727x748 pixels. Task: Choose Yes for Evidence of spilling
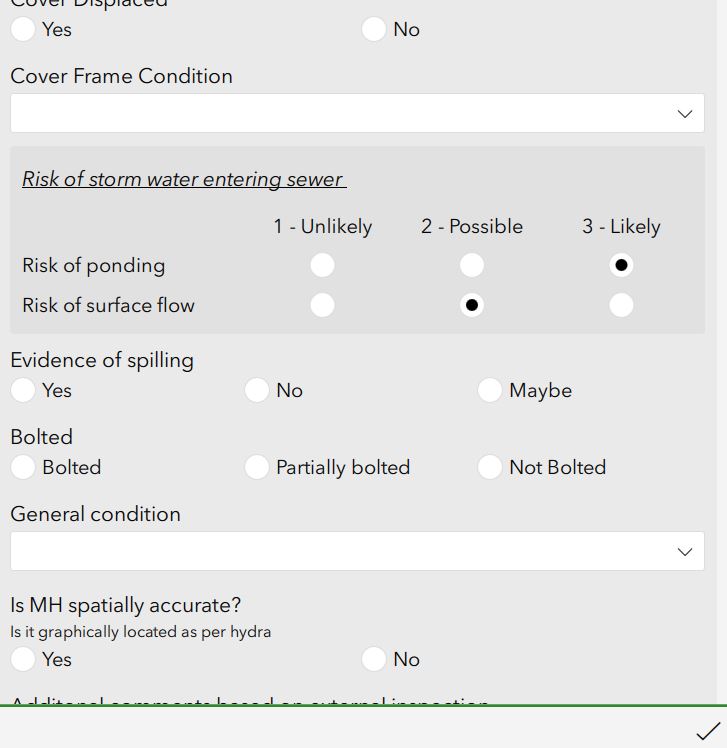[23, 390]
